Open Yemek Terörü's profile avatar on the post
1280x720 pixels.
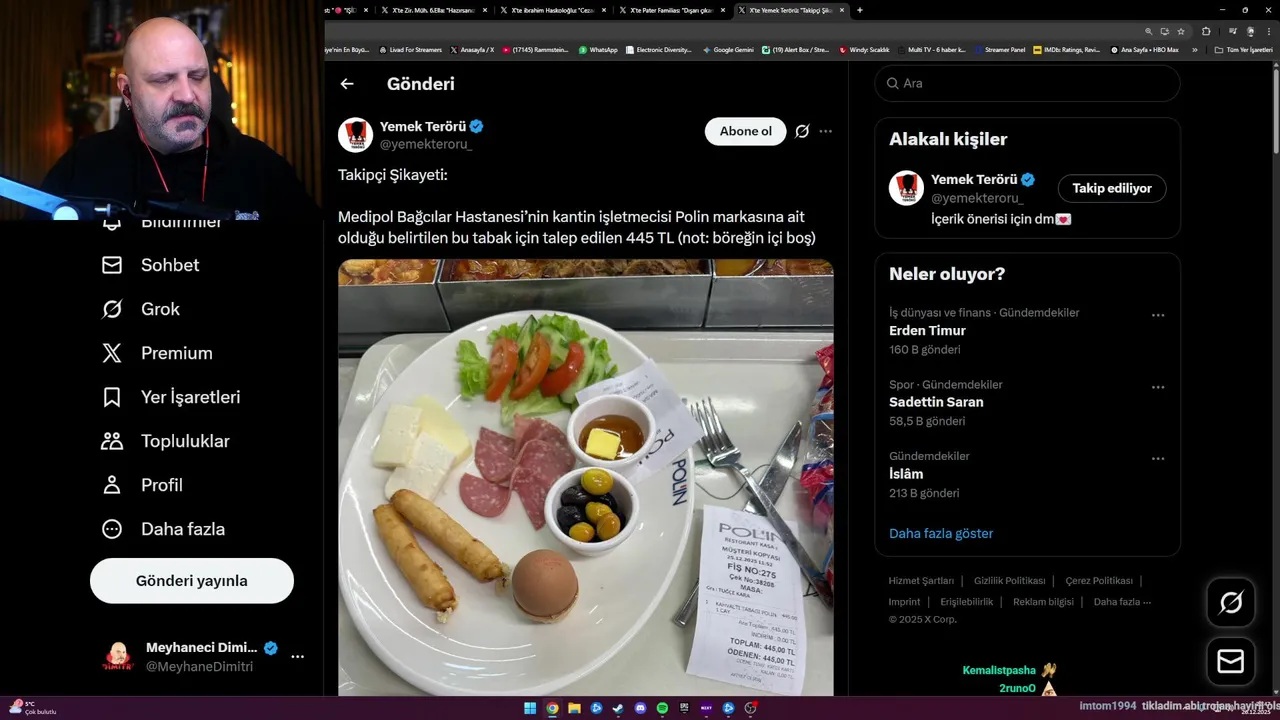click(x=355, y=134)
